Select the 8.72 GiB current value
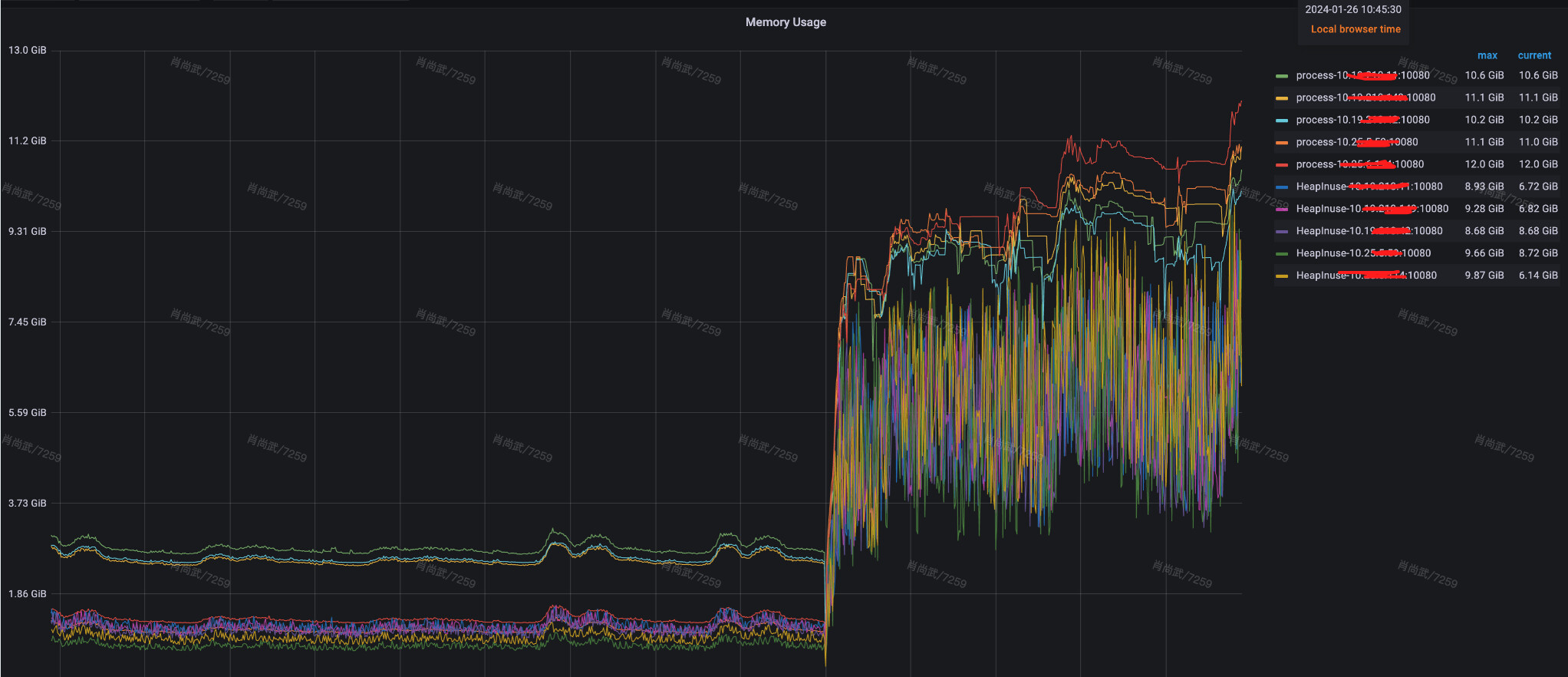The width and height of the screenshot is (1568, 677). (1538, 253)
